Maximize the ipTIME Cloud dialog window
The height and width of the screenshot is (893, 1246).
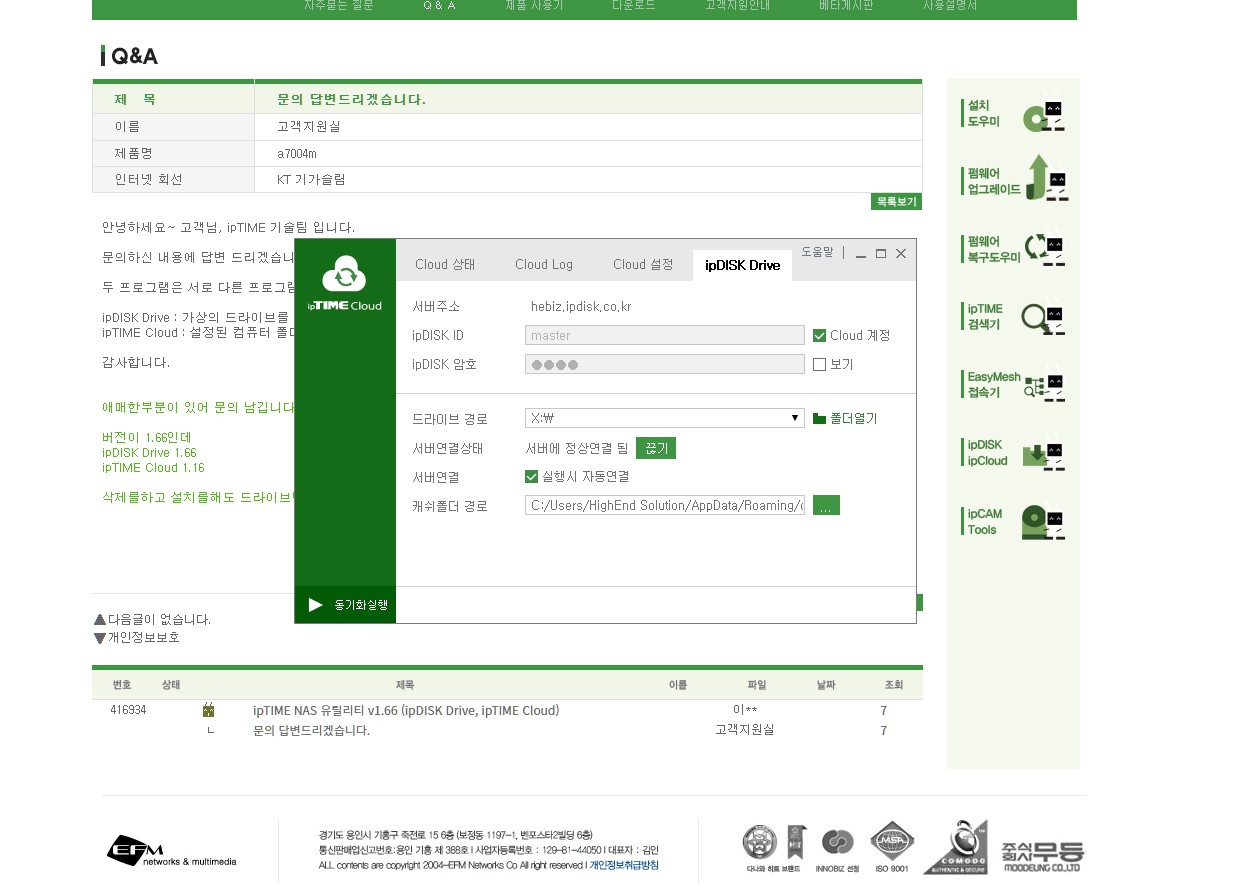click(x=881, y=254)
